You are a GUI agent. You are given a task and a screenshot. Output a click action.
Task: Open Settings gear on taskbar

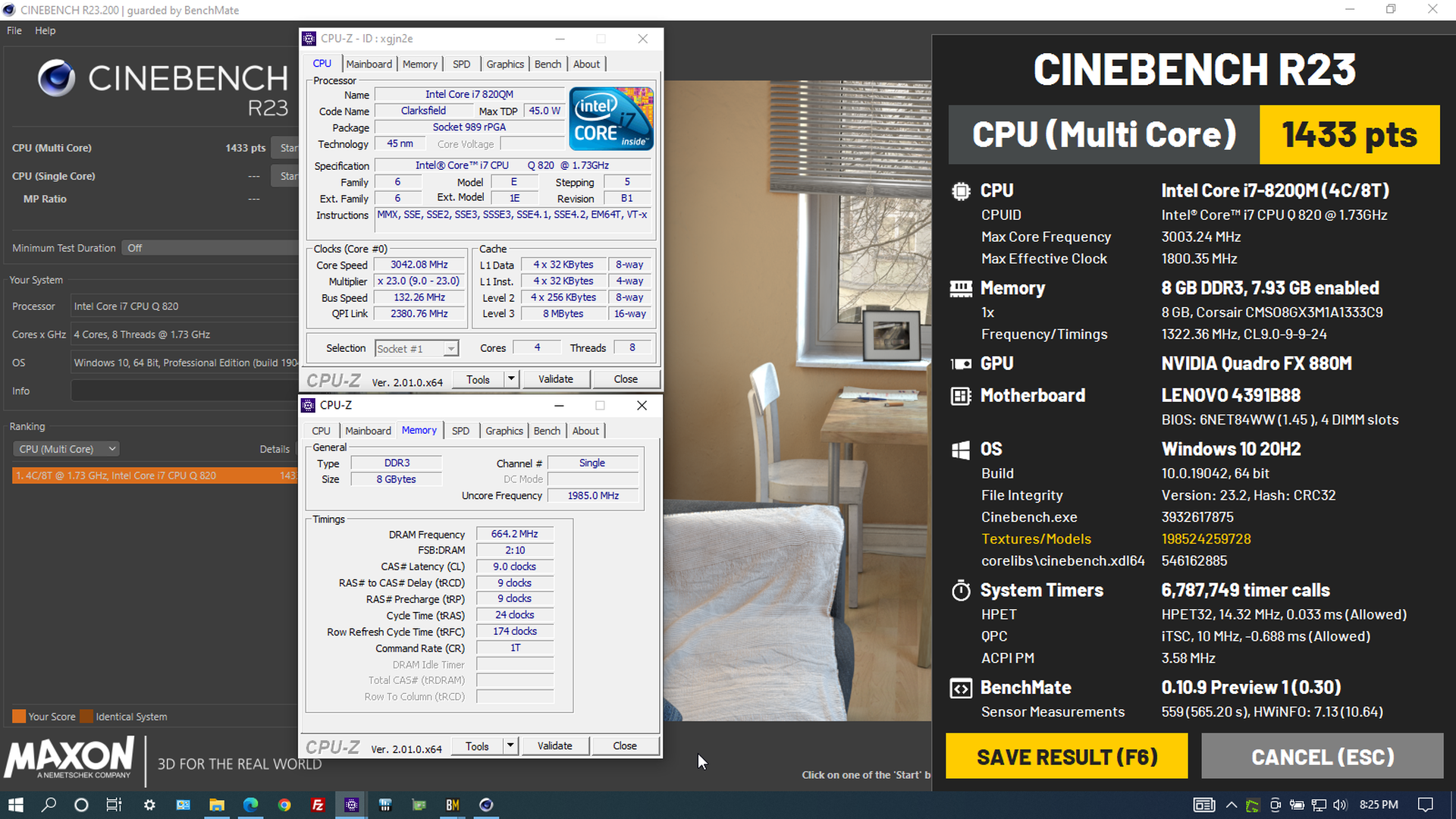pos(149,805)
